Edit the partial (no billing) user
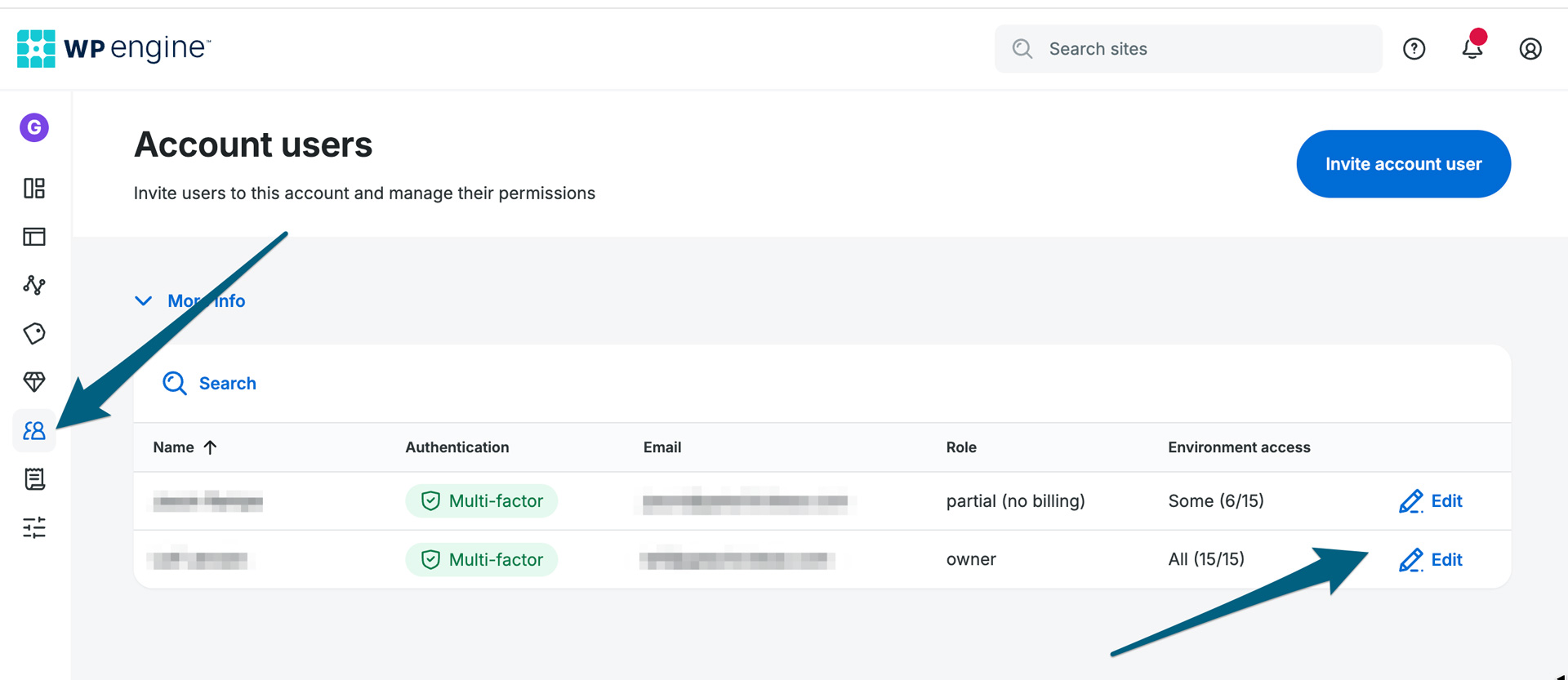Screen dimensions: 1568x680 coord(1431,501)
